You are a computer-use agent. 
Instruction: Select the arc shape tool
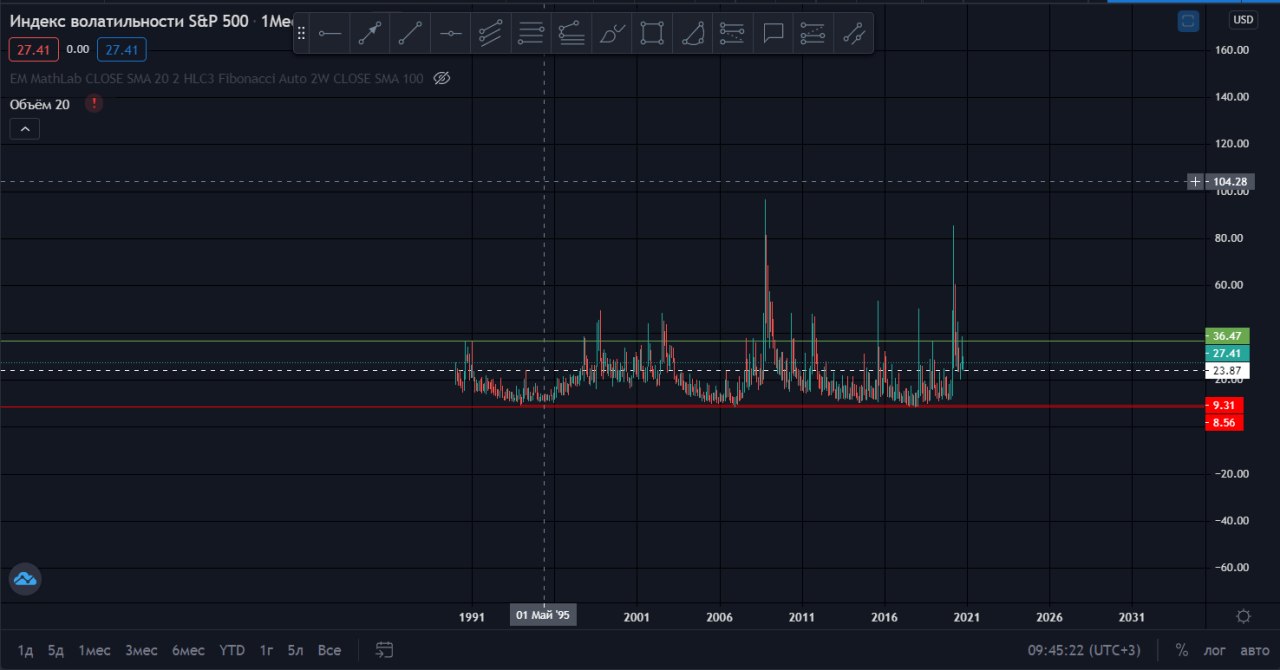[x=692, y=33]
